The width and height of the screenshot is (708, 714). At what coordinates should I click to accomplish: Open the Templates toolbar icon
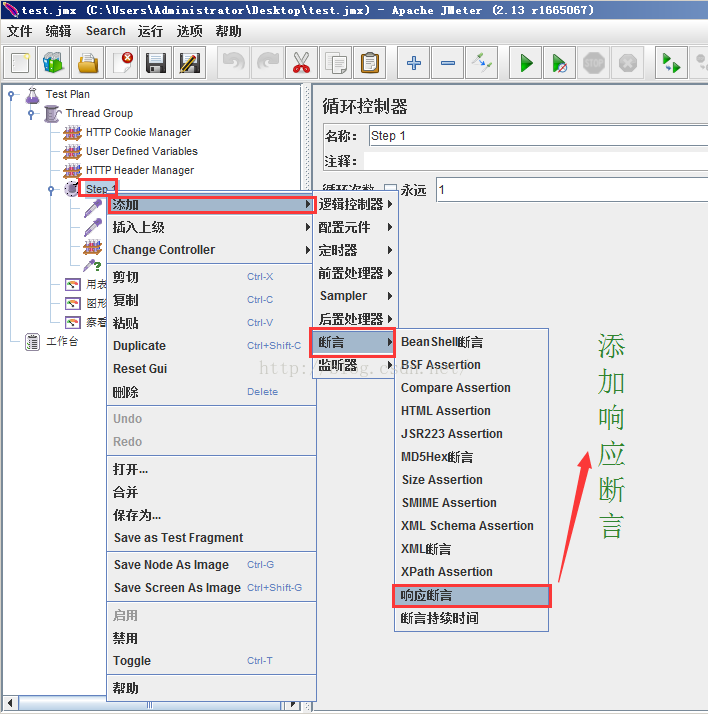[x=54, y=63]
